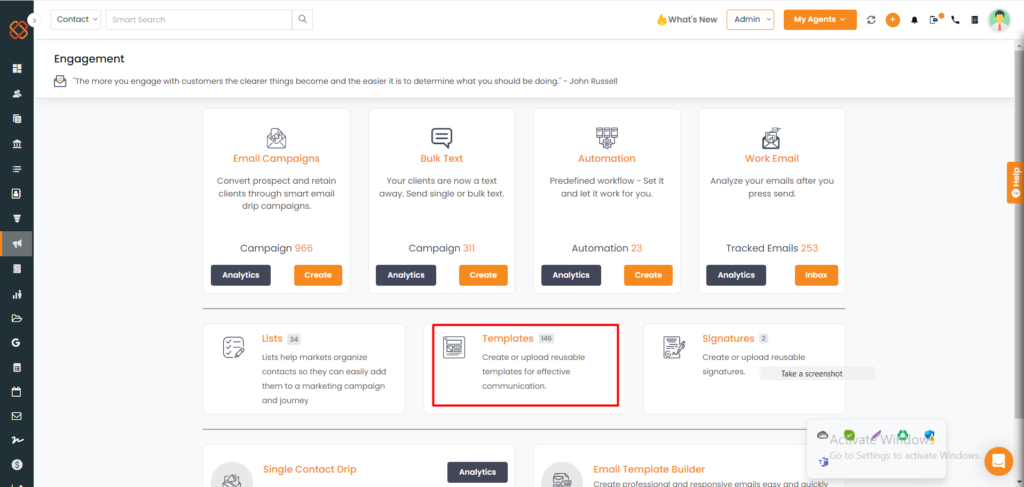Create a new Automation
1024x487 pixels.
(x=648, y=275)
